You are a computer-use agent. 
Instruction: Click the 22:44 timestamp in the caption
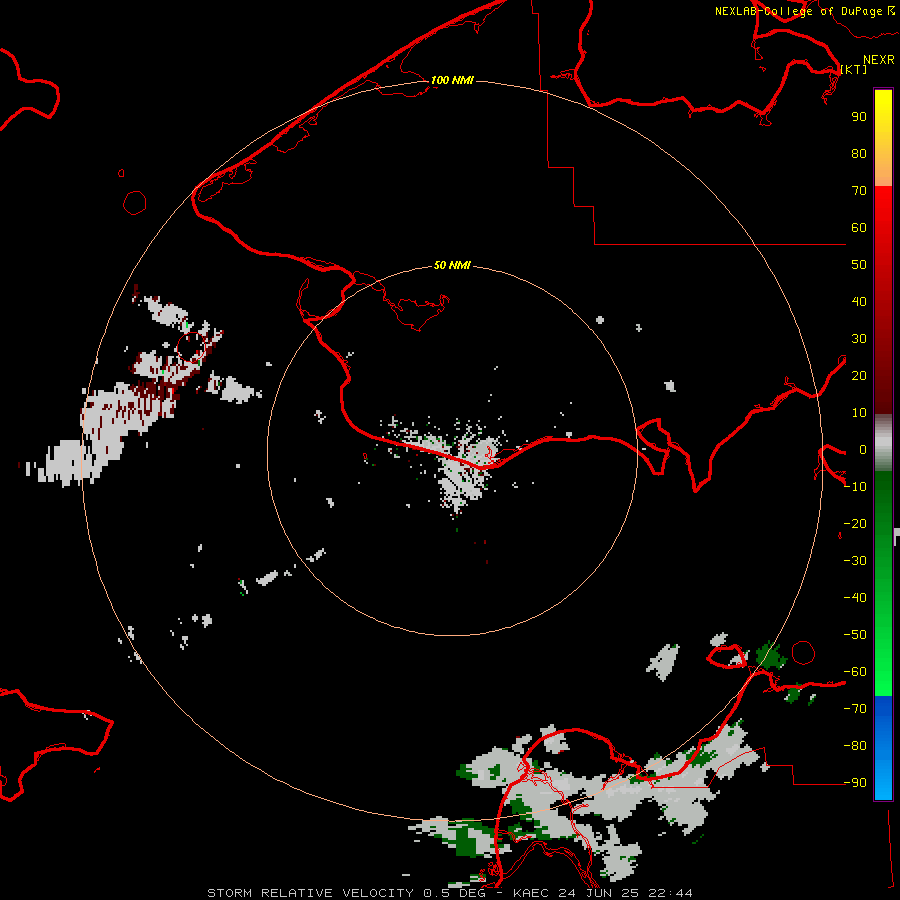[x=670, y=893]
